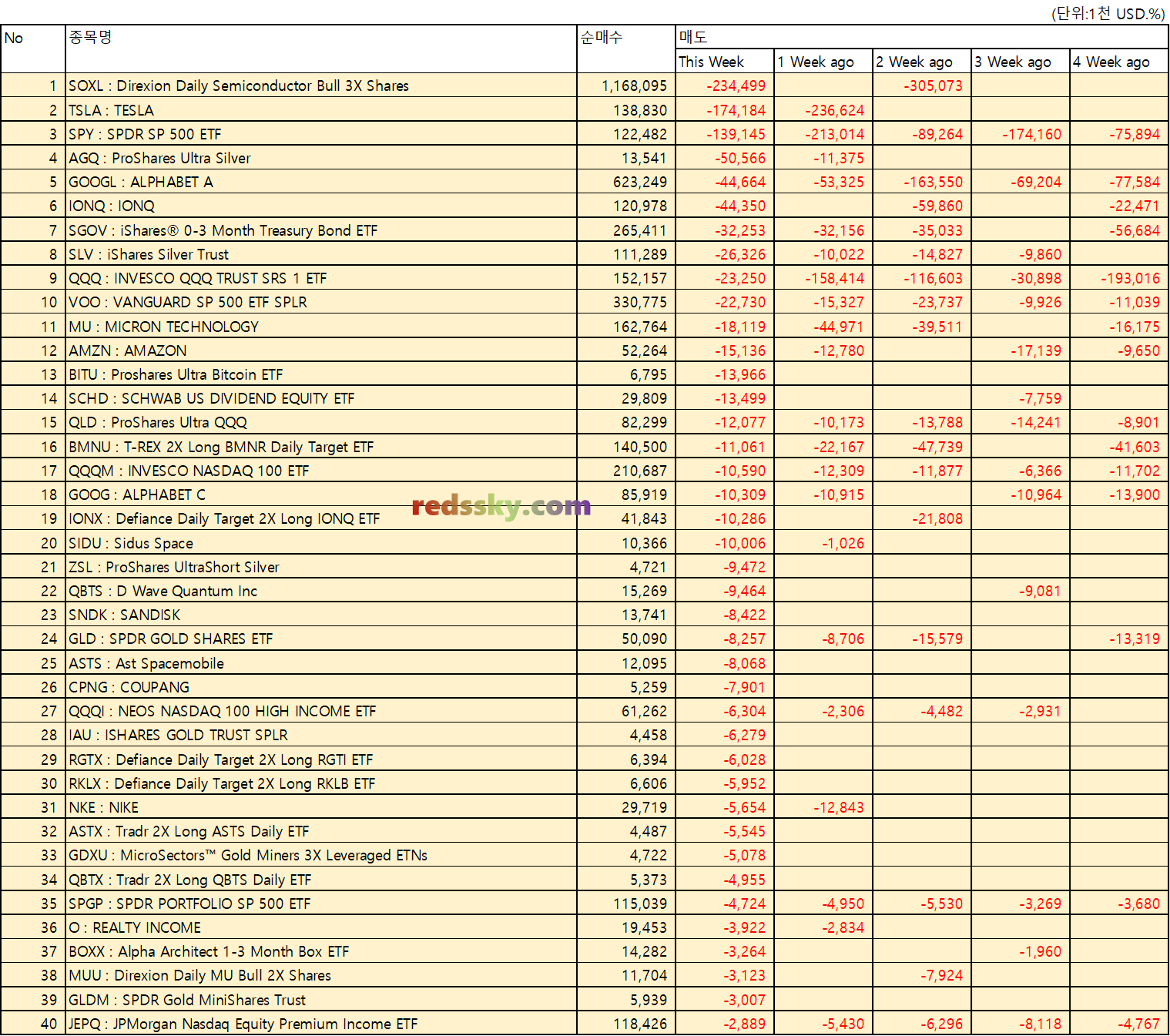Select the 'SIDU : Sidus Space' cell
This screenshot has width=1170, height=1036.
[x=321, y=543]
